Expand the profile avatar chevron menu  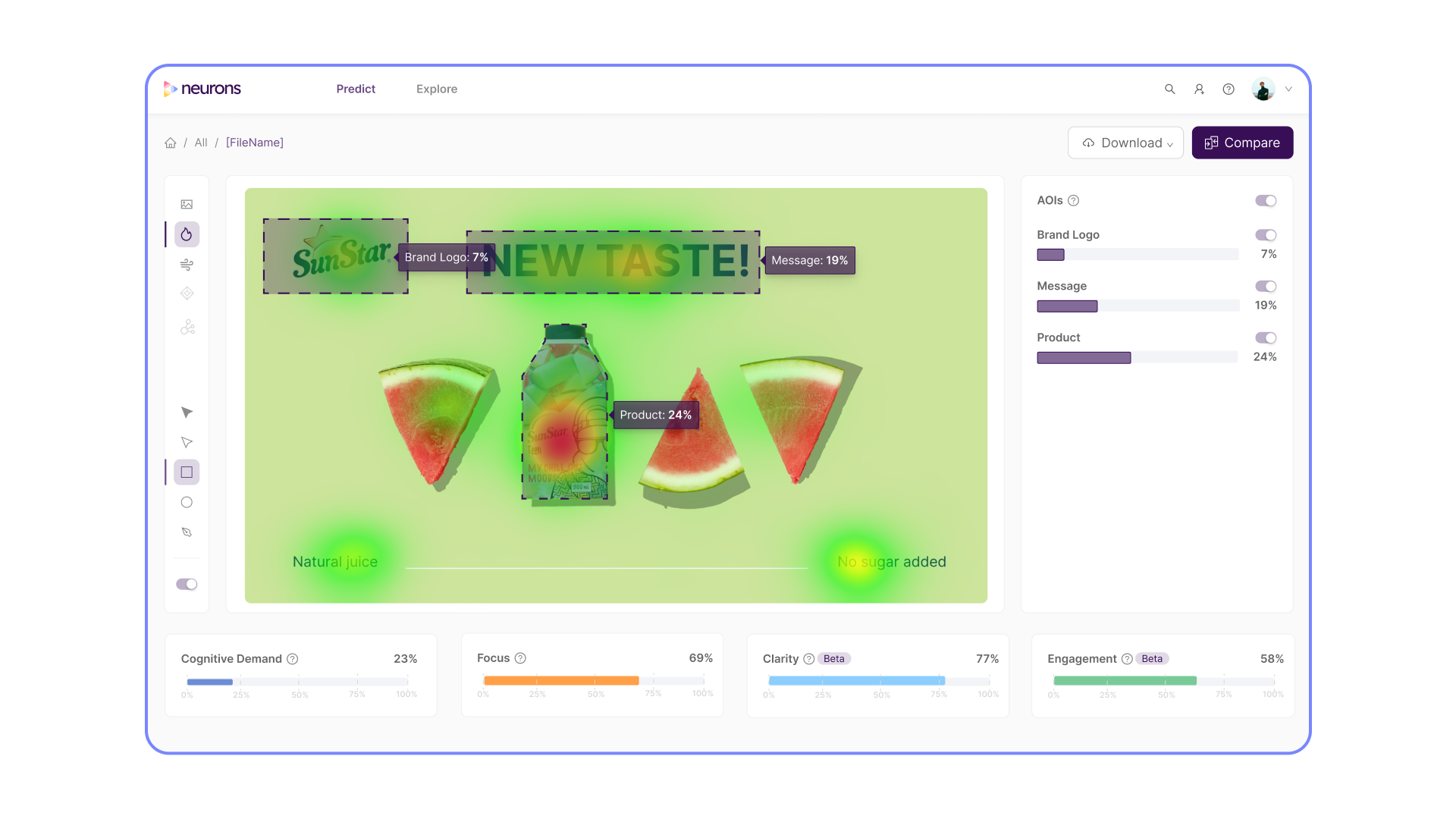coord(1288,89)
